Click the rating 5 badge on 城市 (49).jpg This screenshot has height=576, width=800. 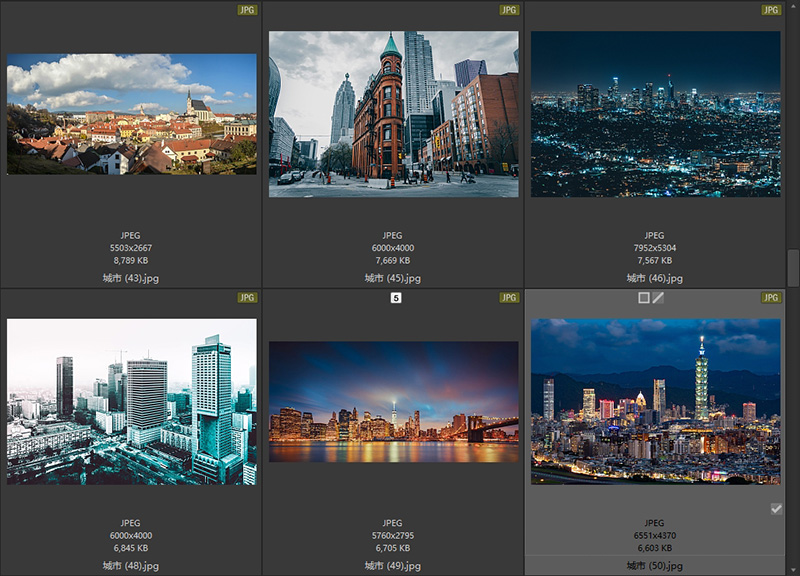[x=395, y=298]
